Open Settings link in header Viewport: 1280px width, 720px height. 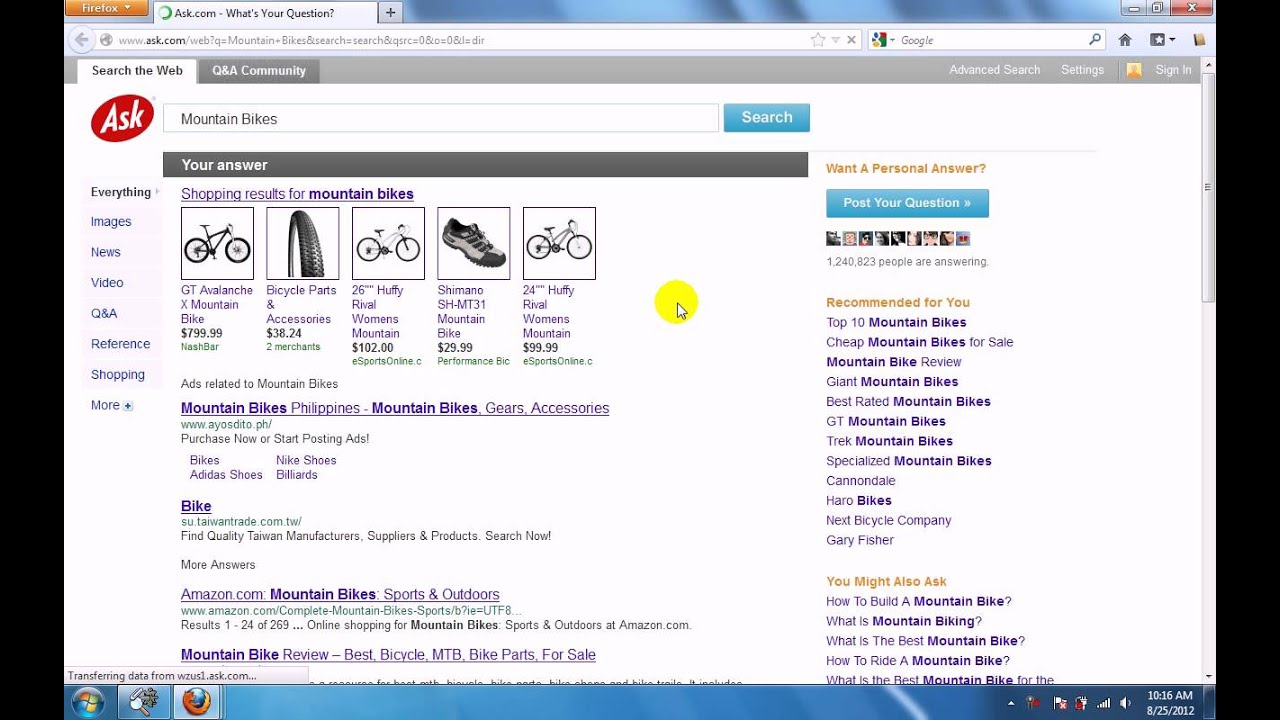coord(1082,70)
